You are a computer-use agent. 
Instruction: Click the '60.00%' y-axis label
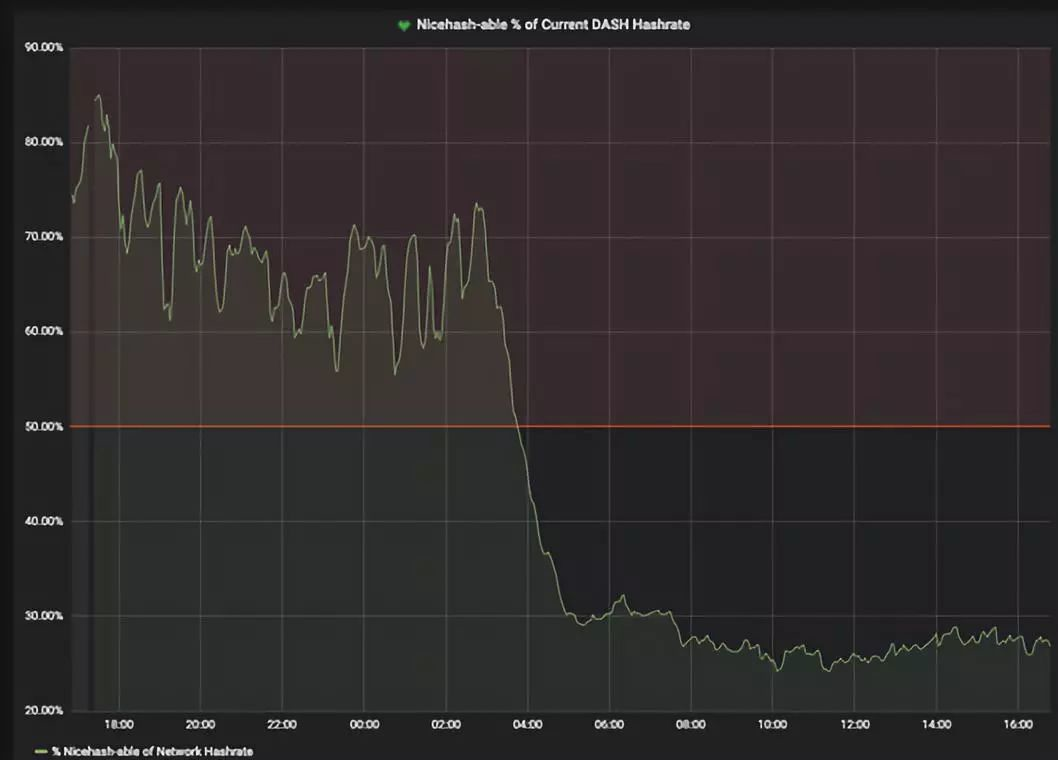tap(44, 331)
